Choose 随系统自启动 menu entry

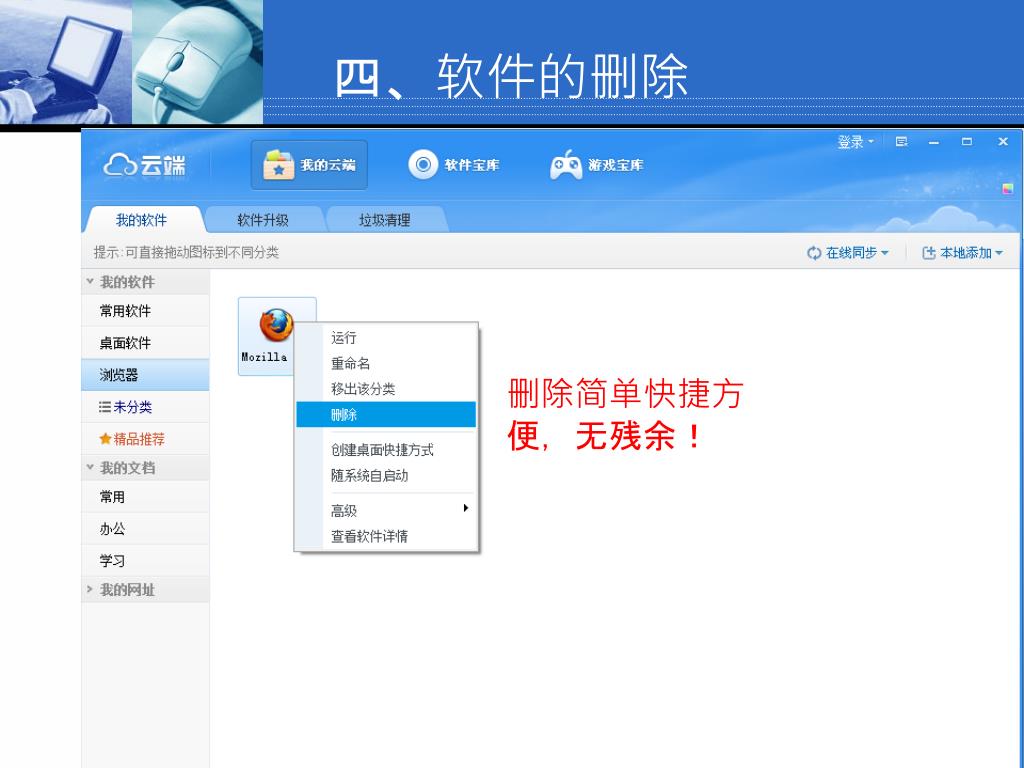pyautogui.click(x=386, y=475)
